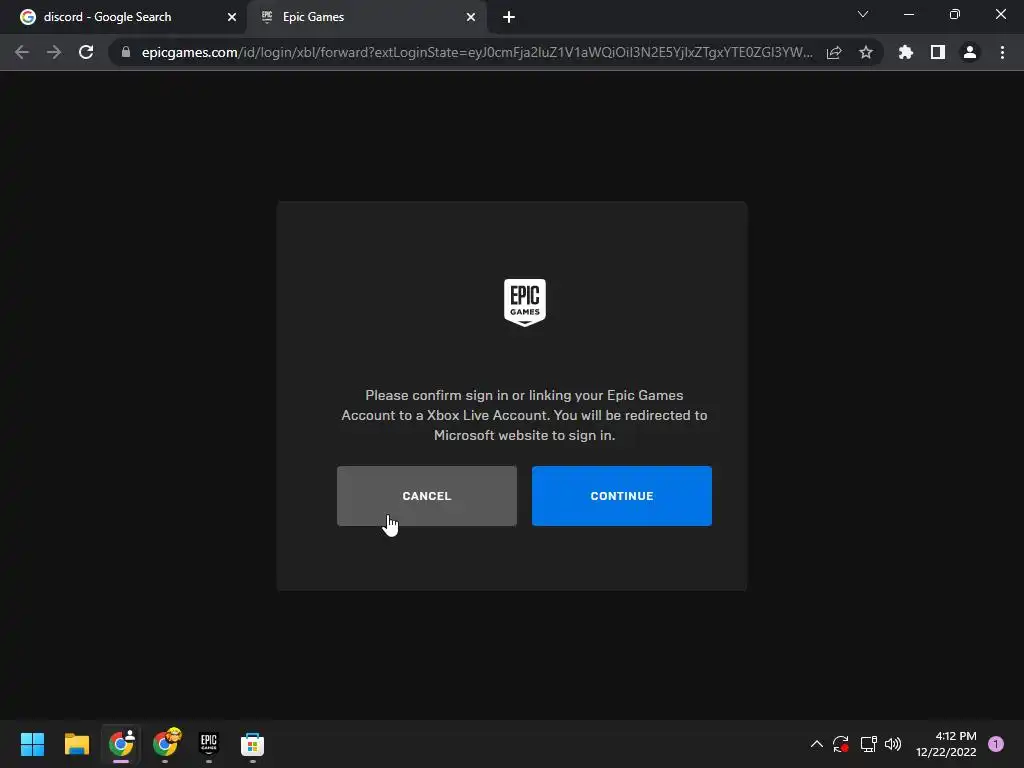Go back to the previous page
This screenshot has height=768, width=1024.
point(22,52)
